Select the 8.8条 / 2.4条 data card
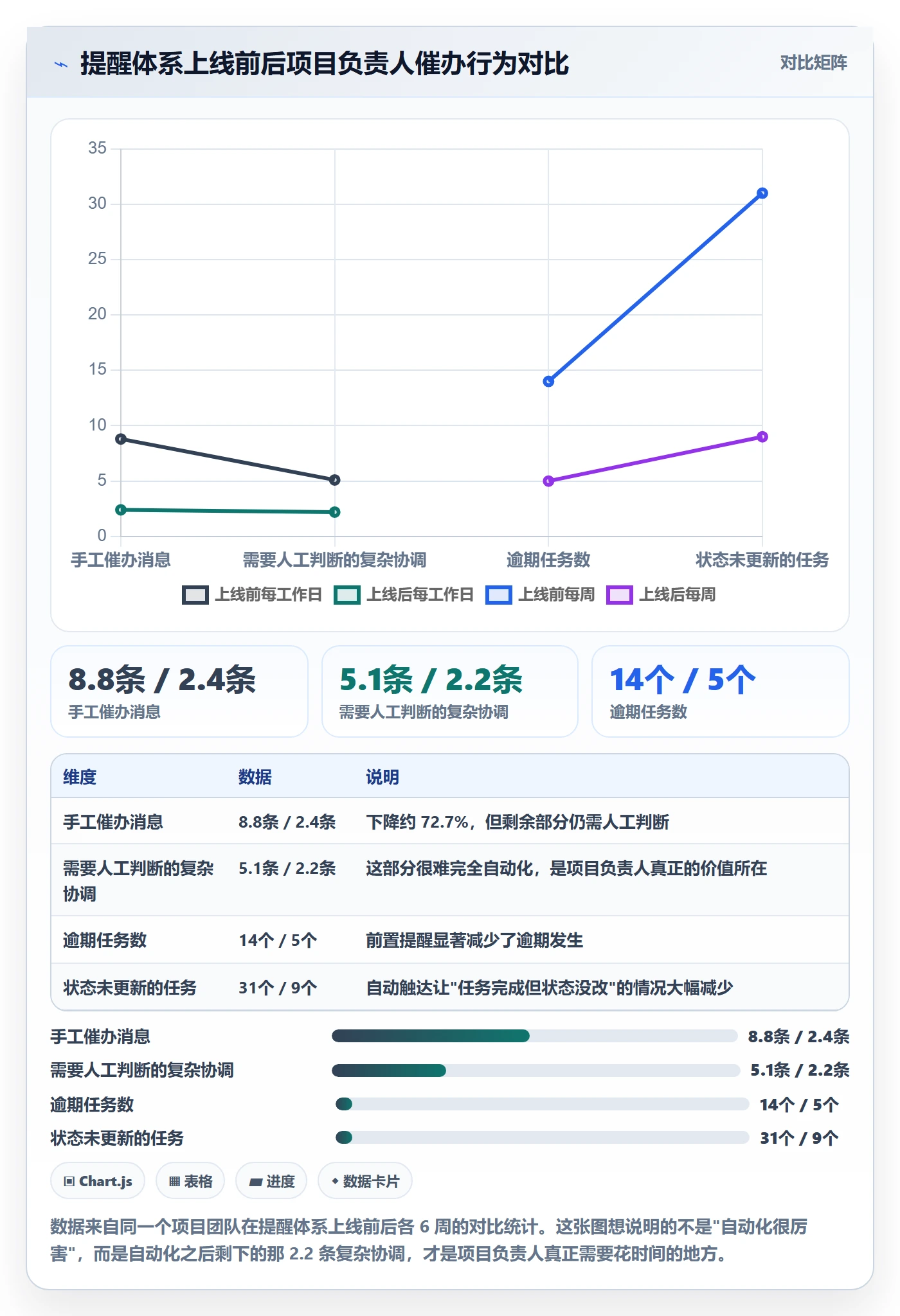The width and height of the screenshot is (900, 1316). coord(179,691)
